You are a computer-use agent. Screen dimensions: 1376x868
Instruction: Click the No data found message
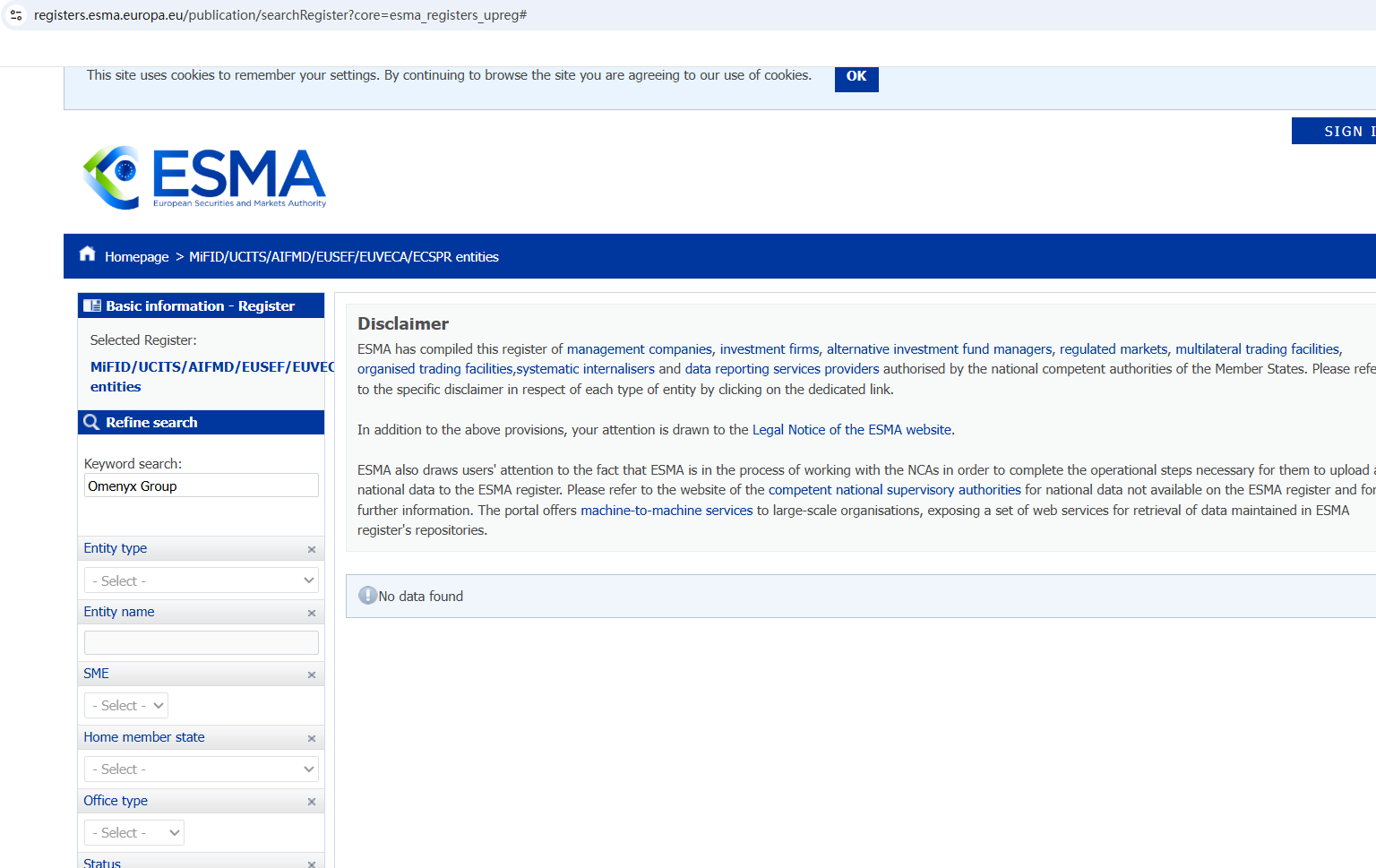pos(421,597)
